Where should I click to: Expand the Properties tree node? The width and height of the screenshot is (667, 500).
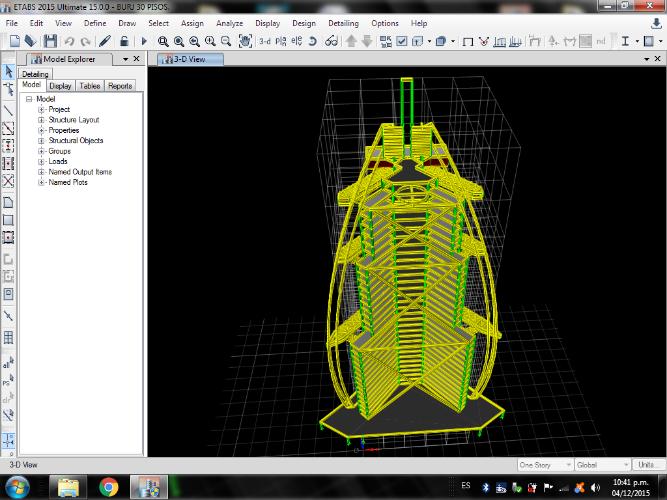click(41, 130)
